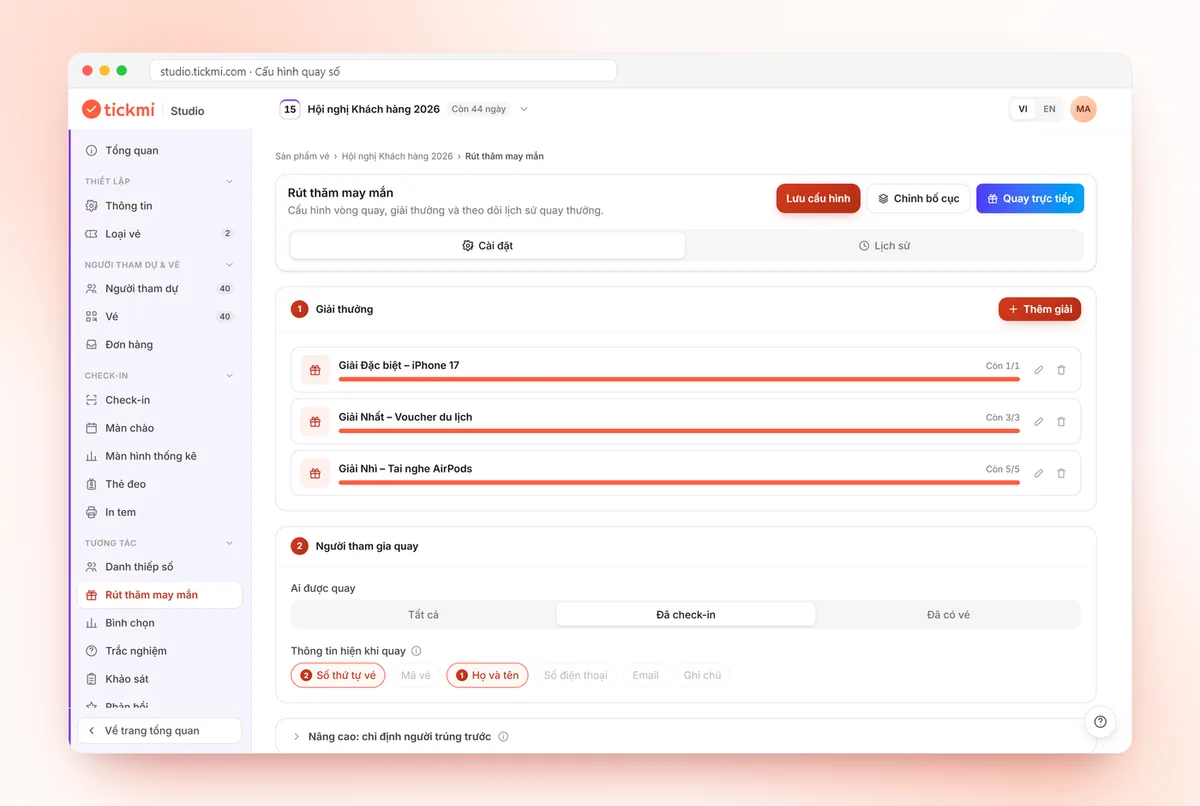Click the info icon beside Thông tin hiện khi quay
Viewport: 1200px width, 806px height.
tap(416, 651)
